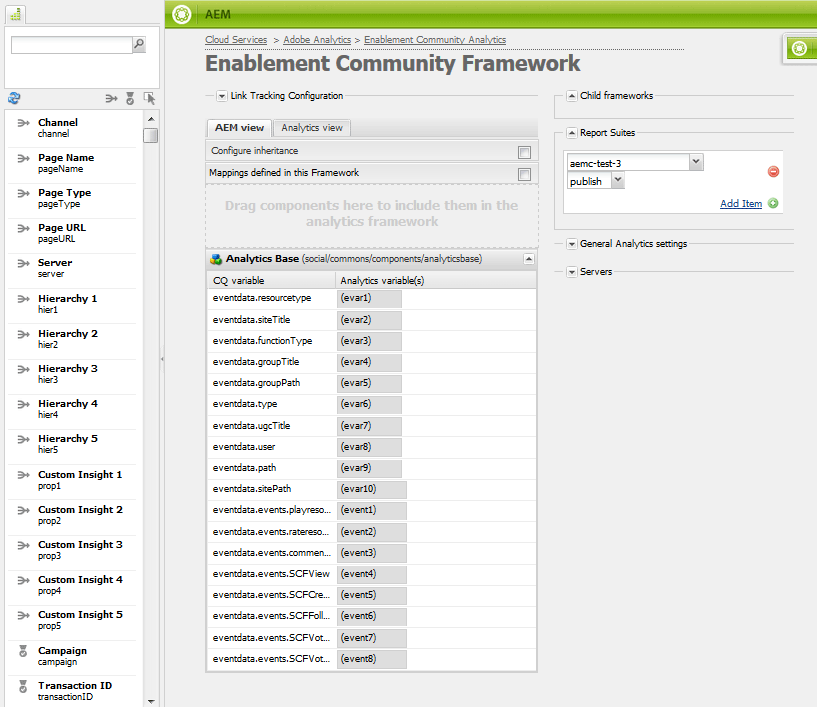Collapse the Analytics Base panel arrow
The image size is (817, 707).
click(528, 259)
